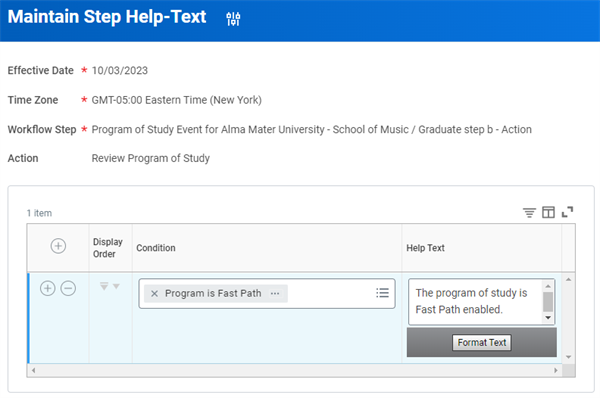Click the Workflow Step Program of Study value
This screenshot has width=600, height=398.
point(311,129)
